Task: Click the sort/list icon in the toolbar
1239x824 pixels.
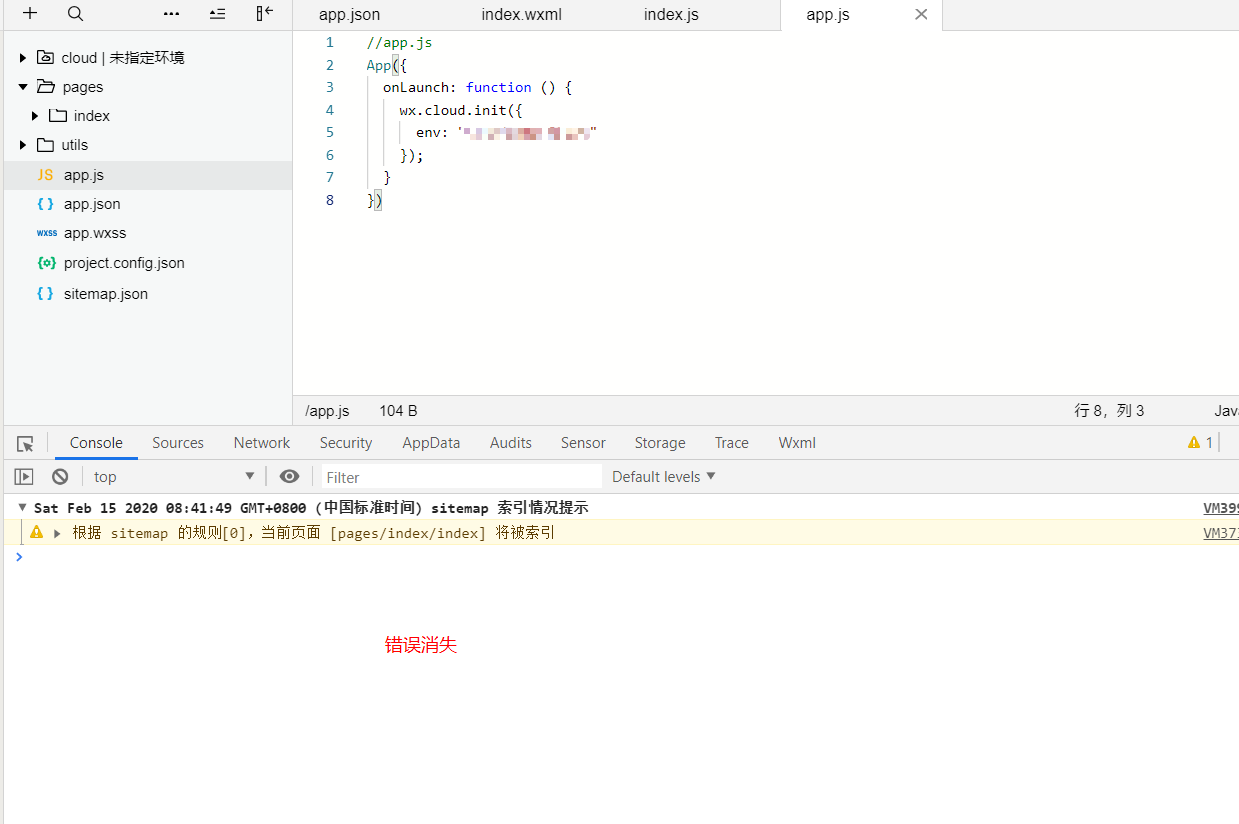Action: (x=217, y=14)
